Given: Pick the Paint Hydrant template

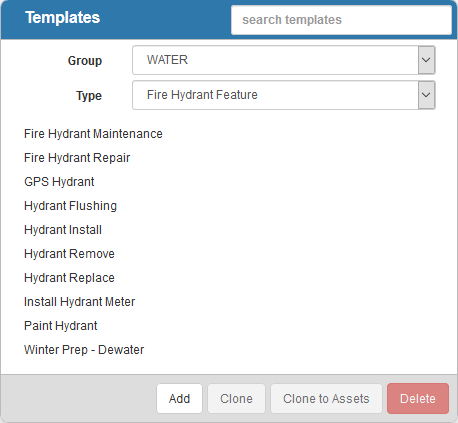Looking at the screenshot, I should pos(61,326).
